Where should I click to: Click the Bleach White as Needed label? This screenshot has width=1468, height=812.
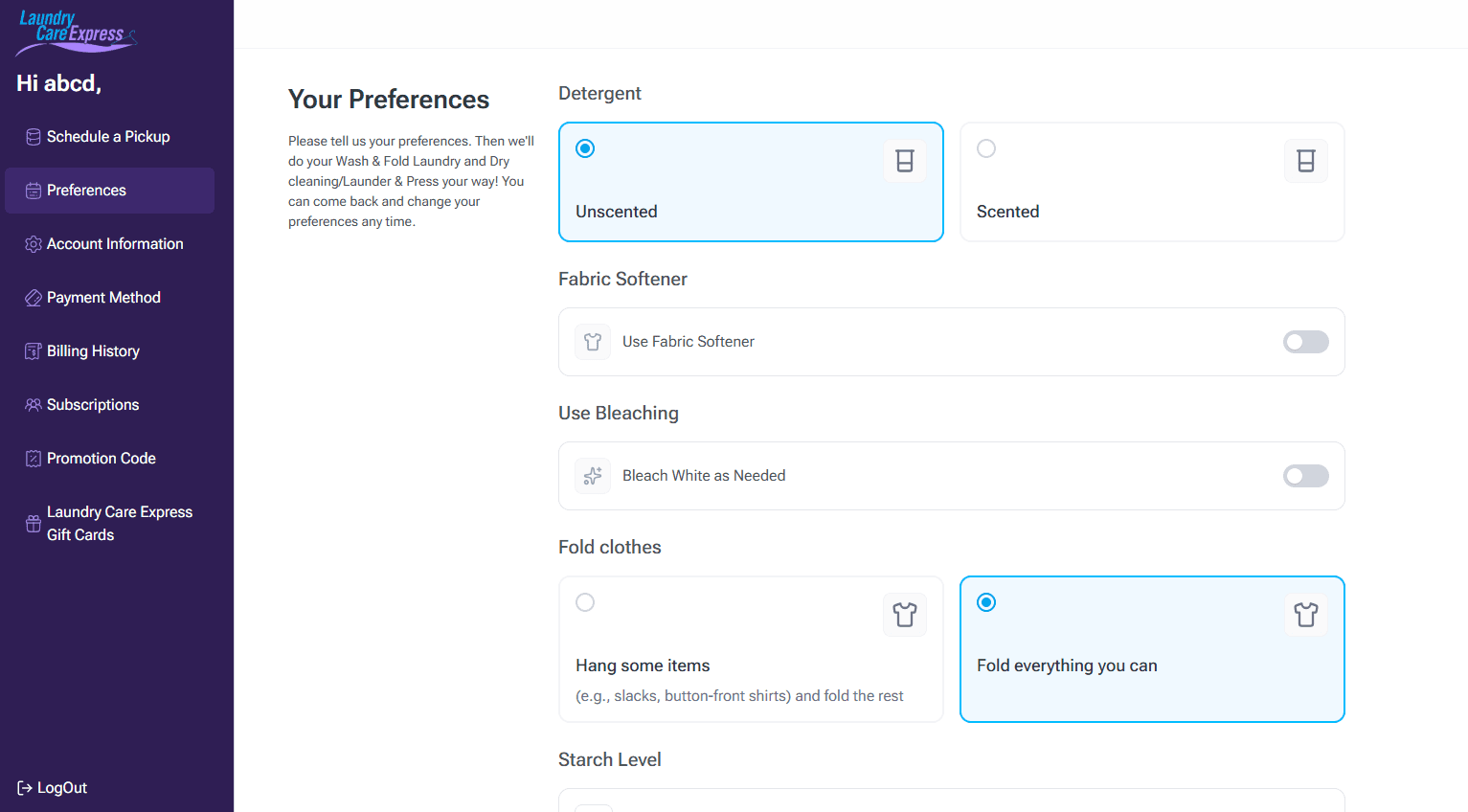(704, 476)
